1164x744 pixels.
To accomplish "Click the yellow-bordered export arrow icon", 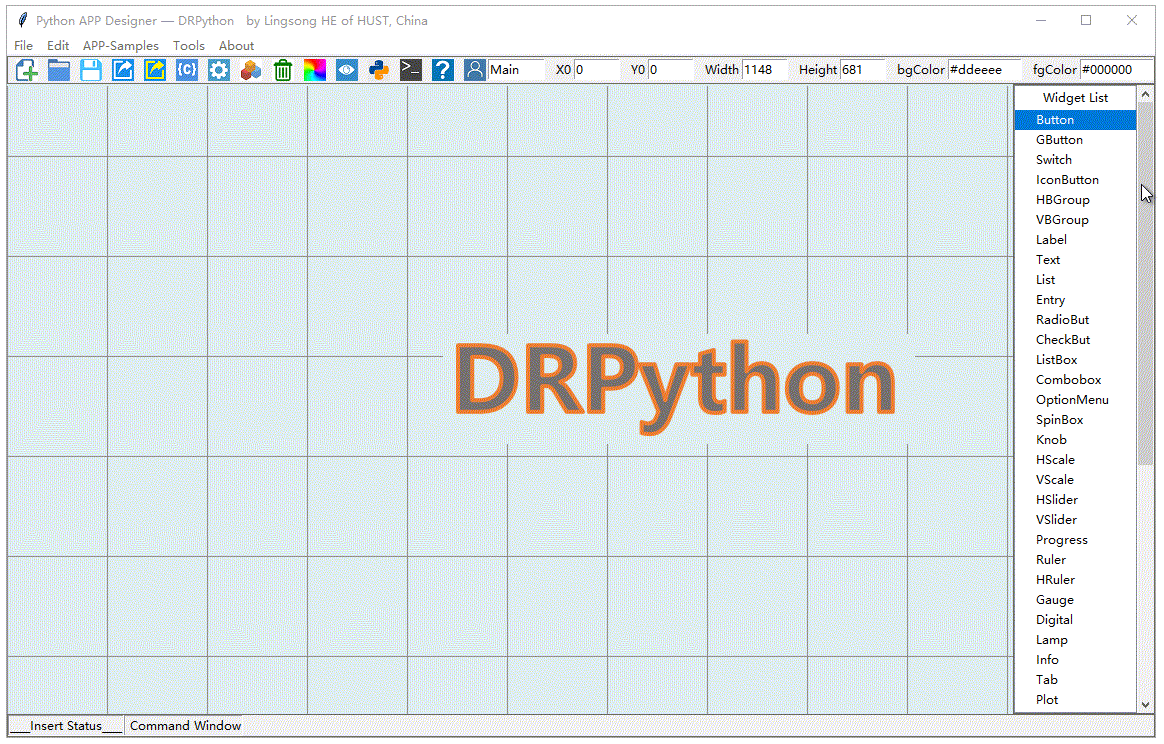I will coord(154,71).
